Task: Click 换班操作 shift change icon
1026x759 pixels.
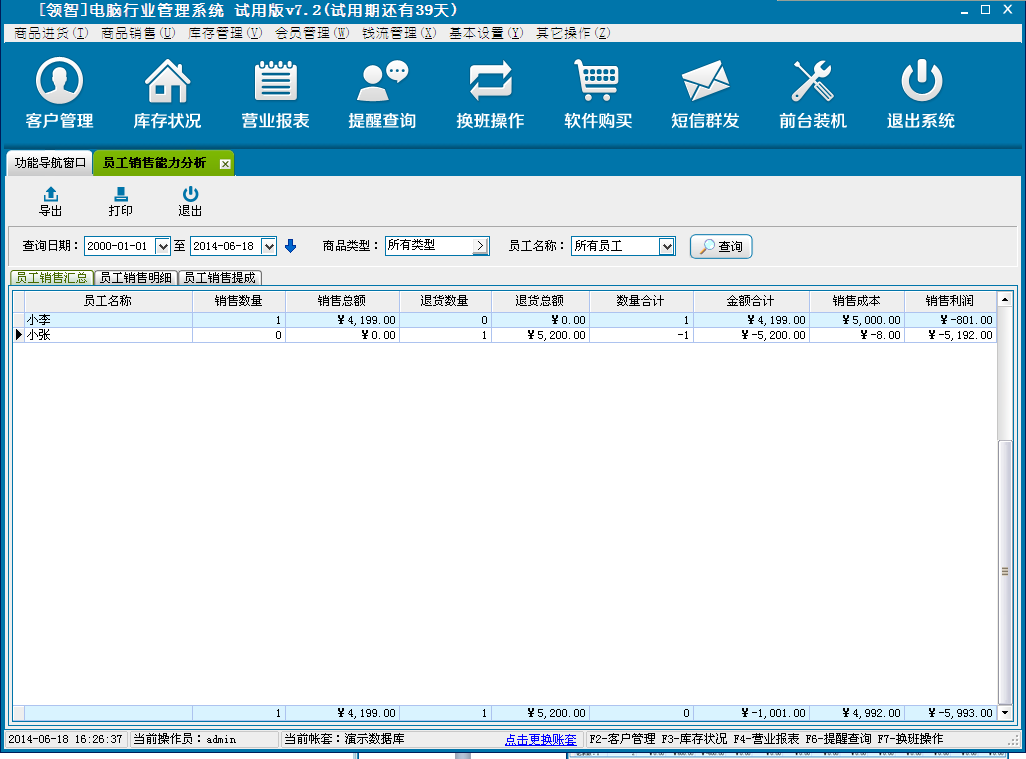Action: 490,82
